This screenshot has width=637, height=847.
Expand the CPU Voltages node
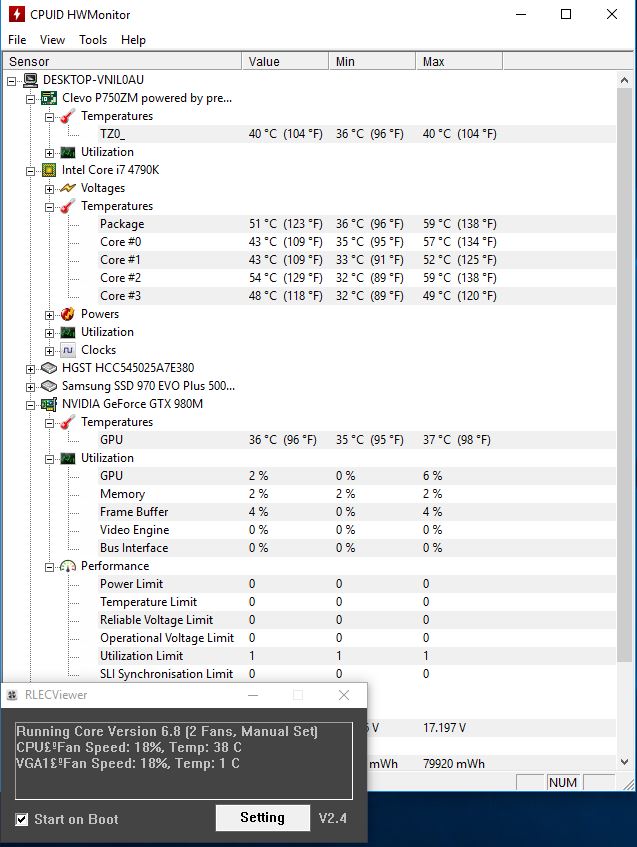click(49, 188)
